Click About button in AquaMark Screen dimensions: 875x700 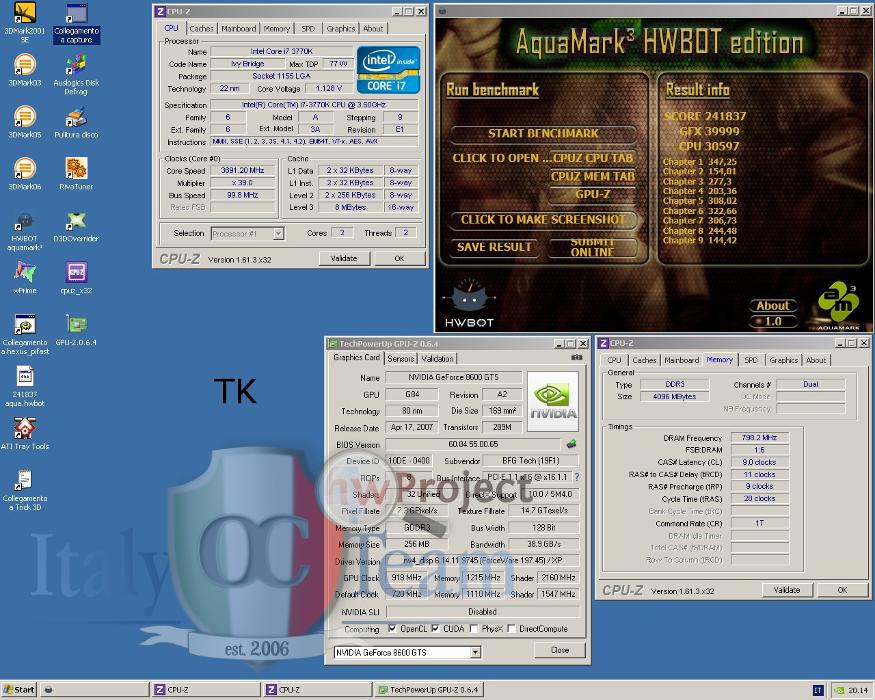coord(773,305)
